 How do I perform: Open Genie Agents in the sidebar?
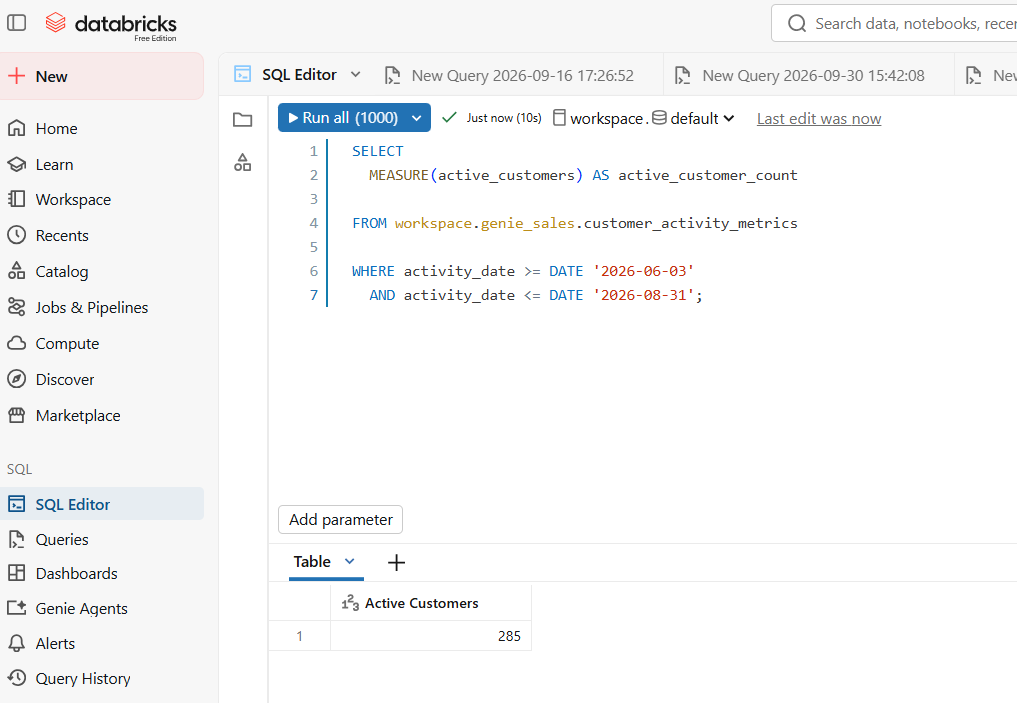pos(82,609)
